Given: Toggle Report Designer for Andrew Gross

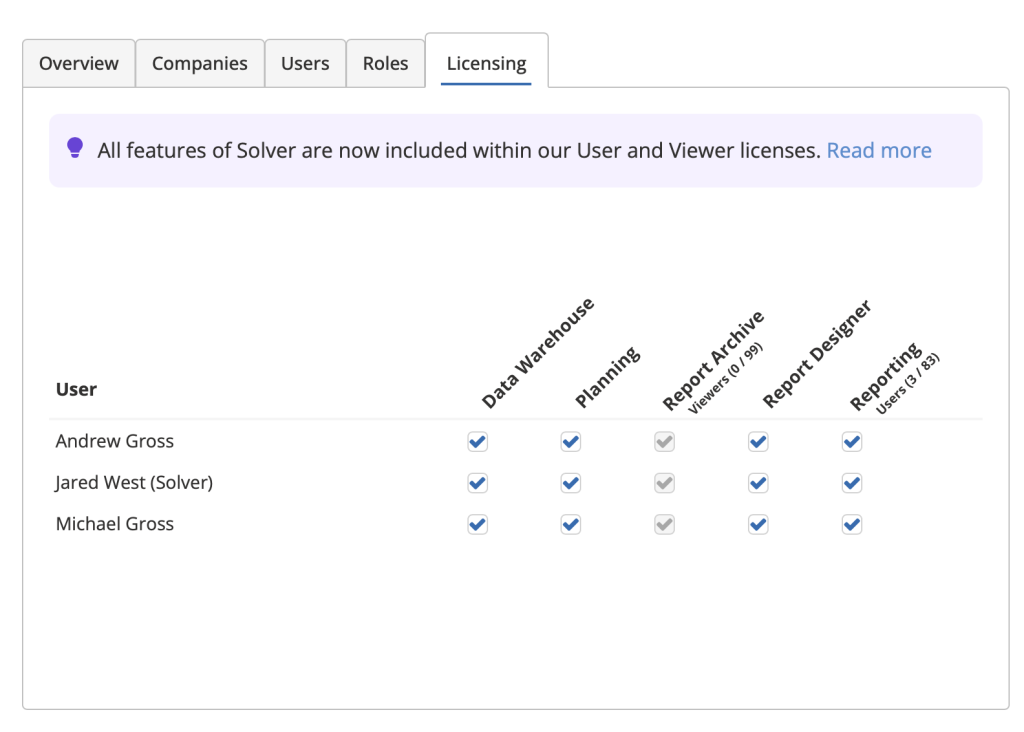Looking at the screenshot, I should [758, 442].
